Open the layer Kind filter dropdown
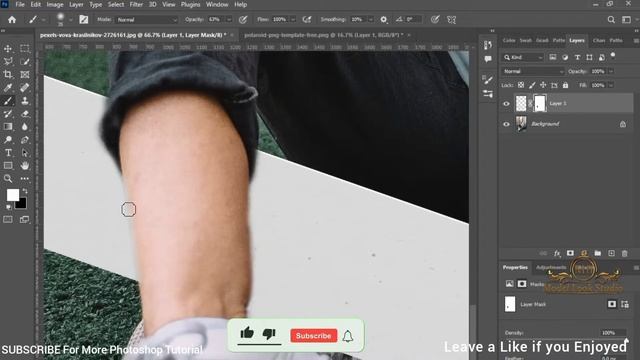Viewport: 640px width, 360px height. (x=523, y=58)
